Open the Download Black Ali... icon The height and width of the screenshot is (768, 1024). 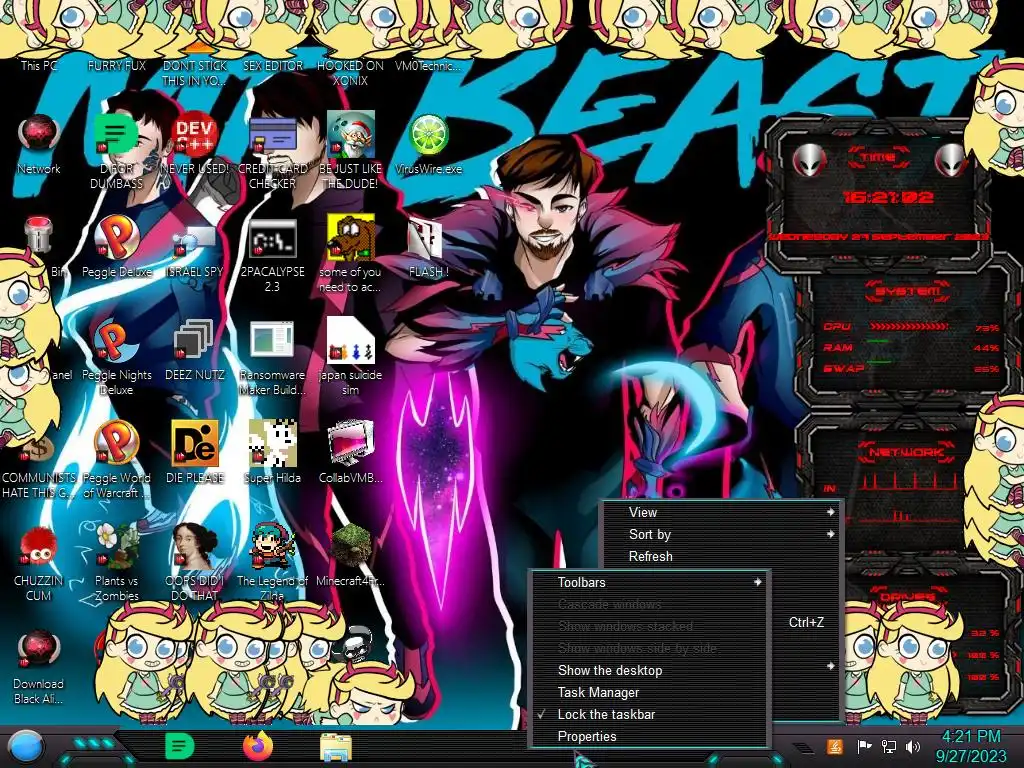39,650
